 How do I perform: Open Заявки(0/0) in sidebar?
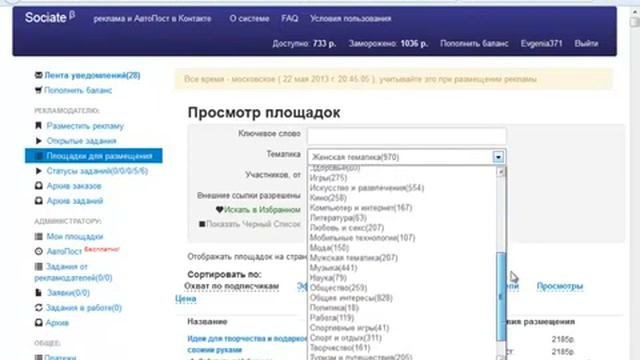[68, 293]
